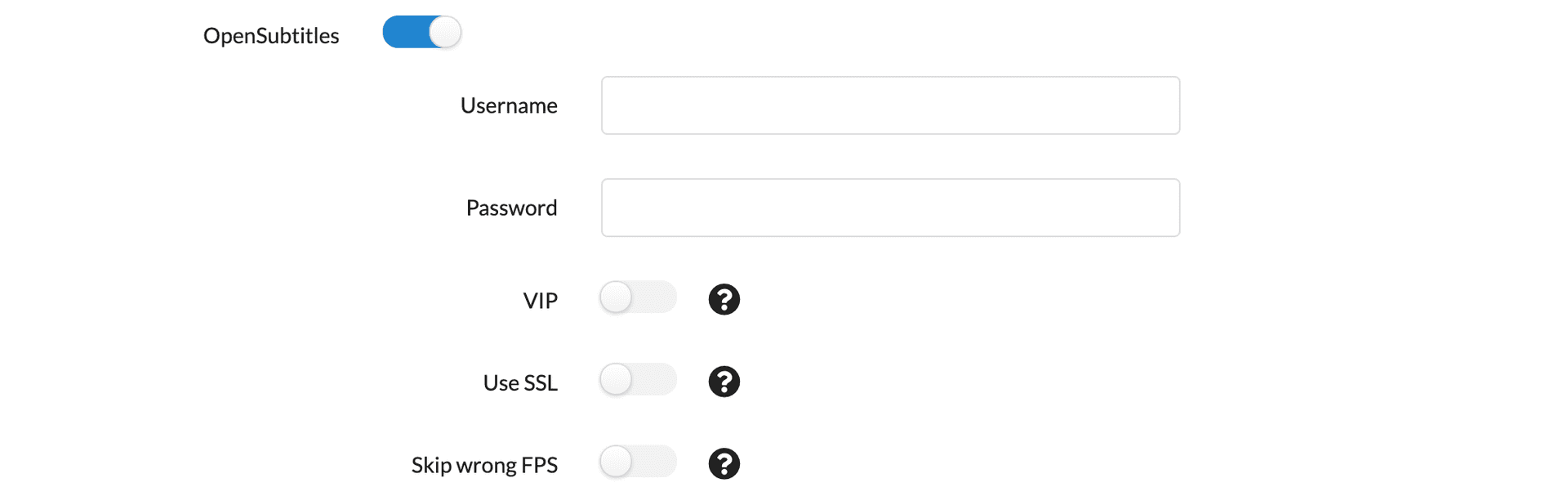Screen dimensions: 1568x496
Task: Click the knob of Skip wrong FPS switch
Action: (617, 462)
